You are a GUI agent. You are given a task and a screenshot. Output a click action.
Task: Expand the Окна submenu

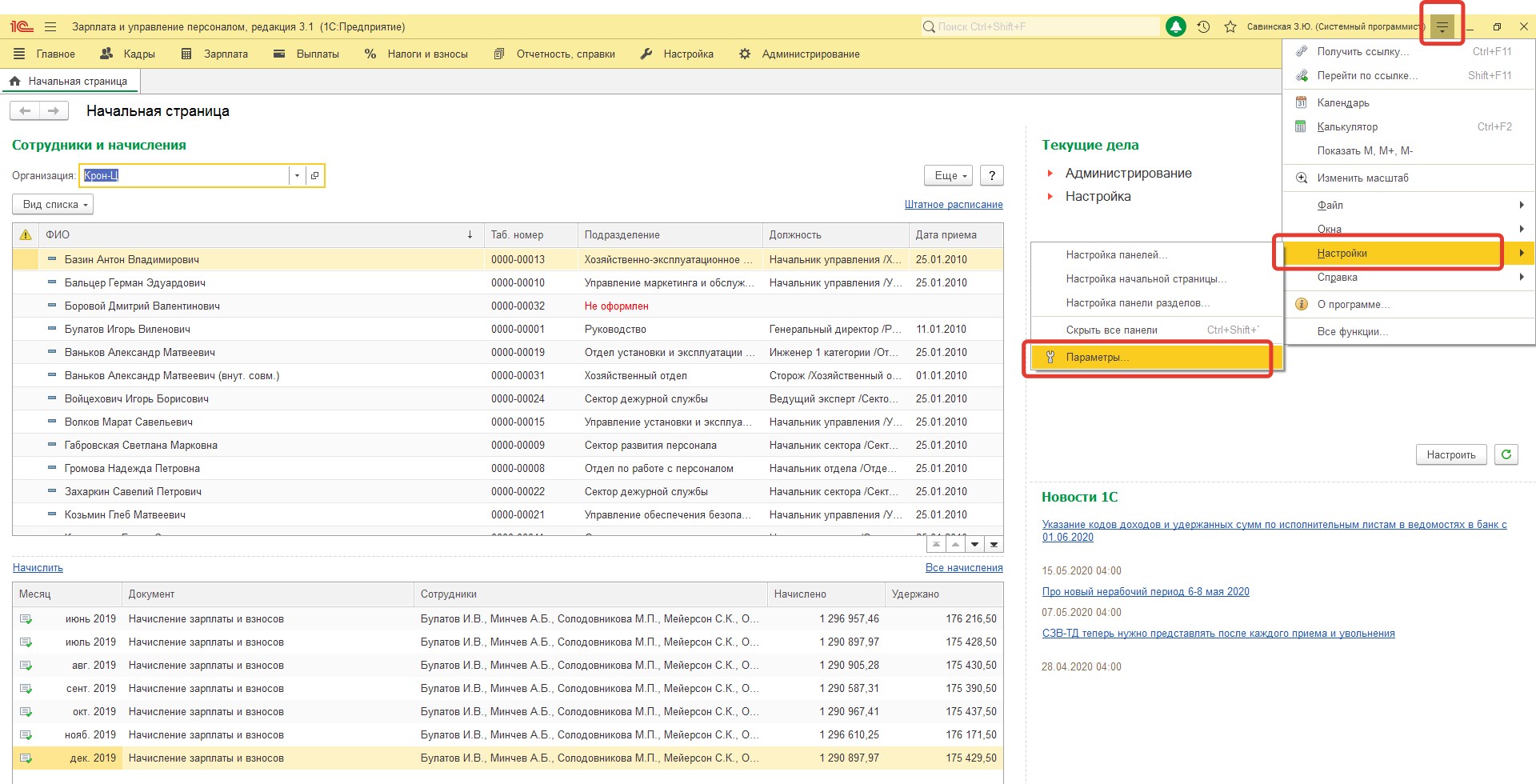coord(1409,229)
